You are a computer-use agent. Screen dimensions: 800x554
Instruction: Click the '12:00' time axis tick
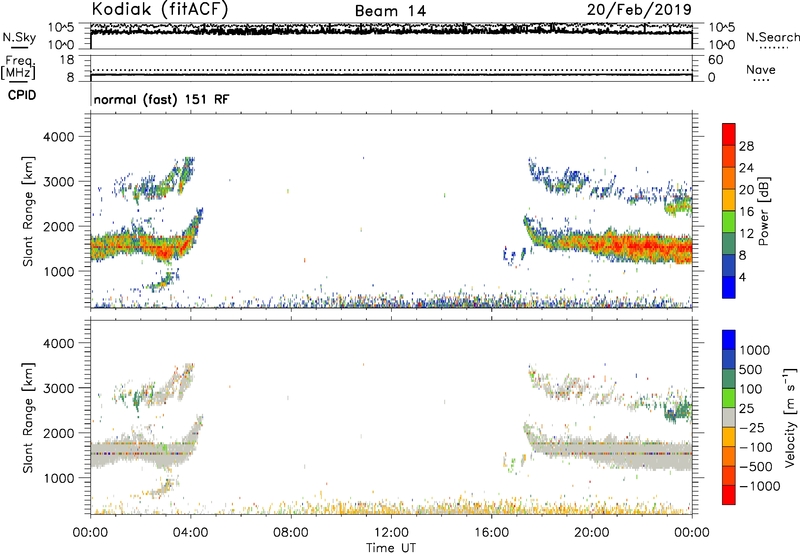pyautogui.click(x=391, y=533)
